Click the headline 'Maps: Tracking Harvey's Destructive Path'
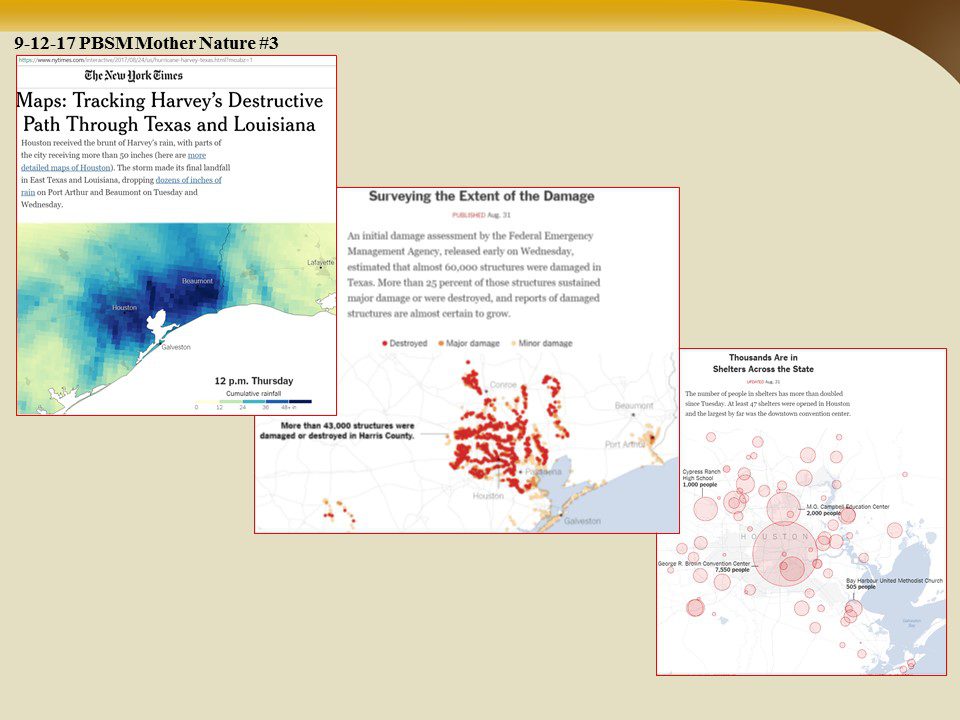 coord(170,112)
